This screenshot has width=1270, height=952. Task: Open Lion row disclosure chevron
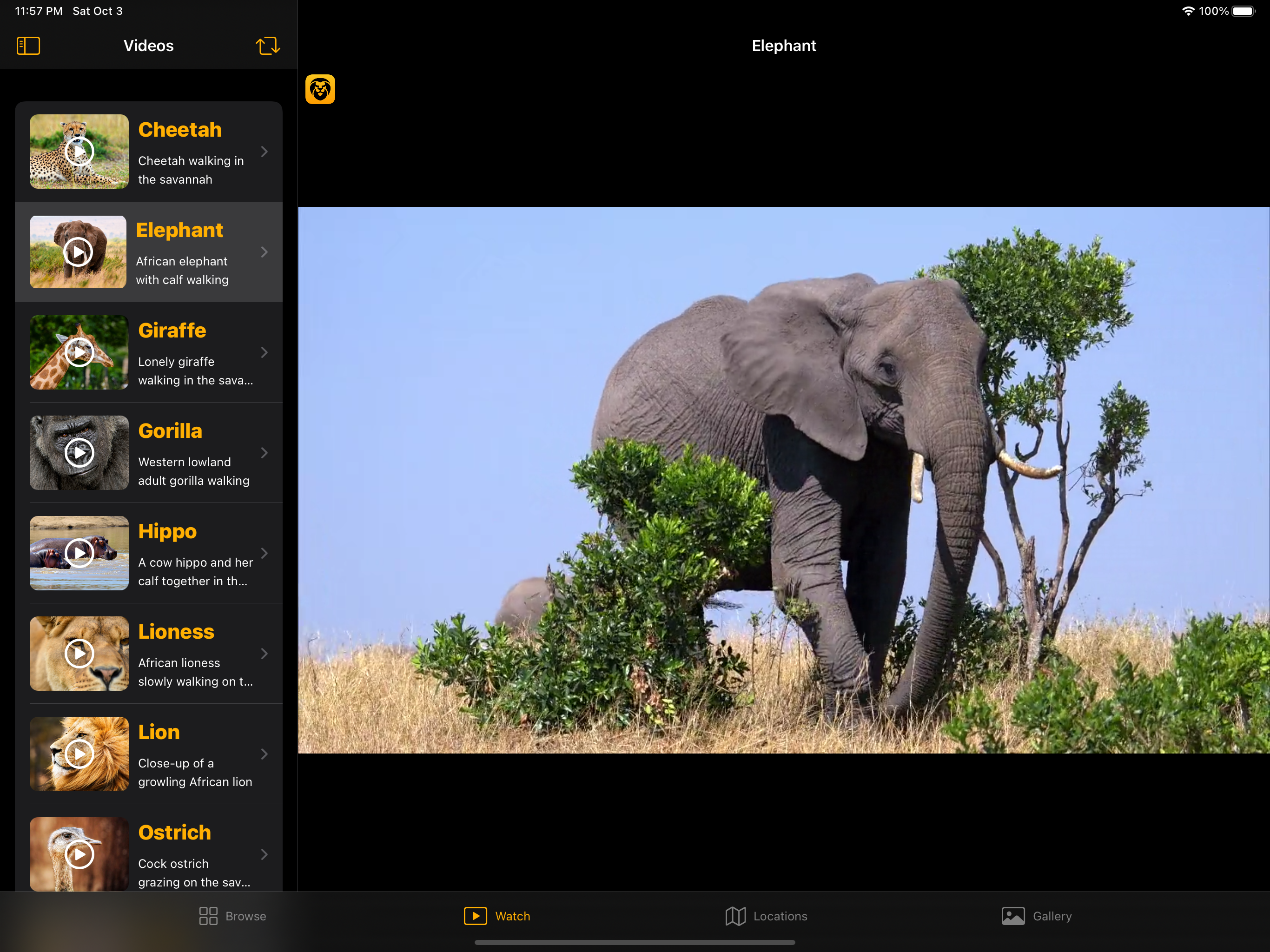[x=264, y=754]
